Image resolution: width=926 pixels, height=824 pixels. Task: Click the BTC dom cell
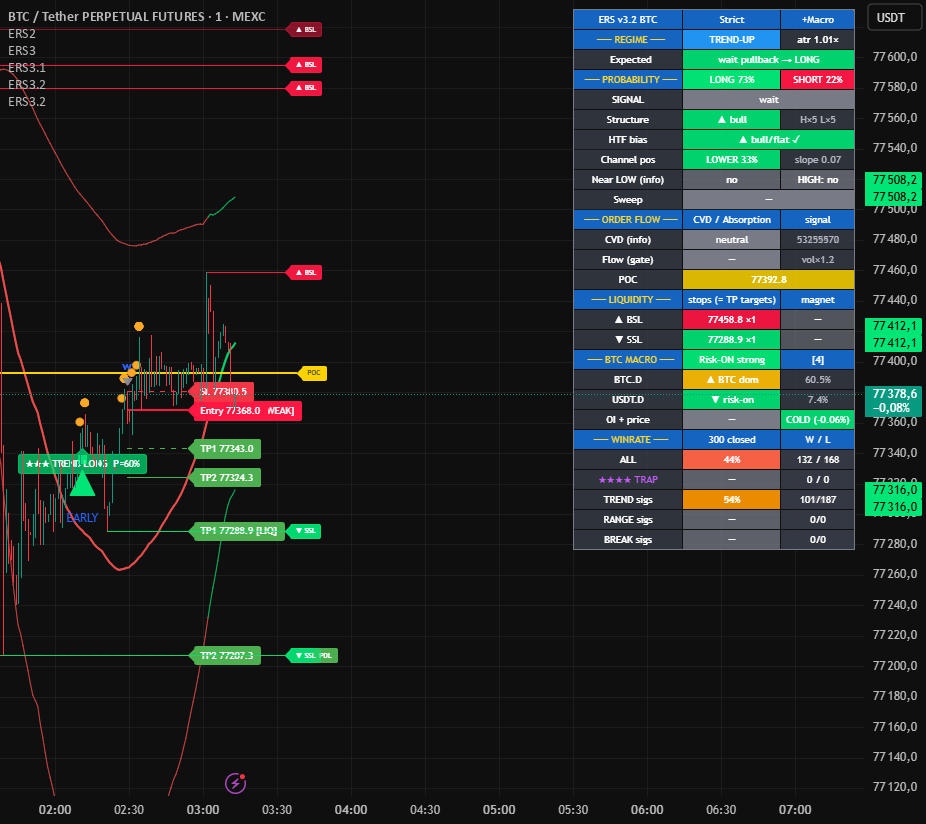point(732,380)
